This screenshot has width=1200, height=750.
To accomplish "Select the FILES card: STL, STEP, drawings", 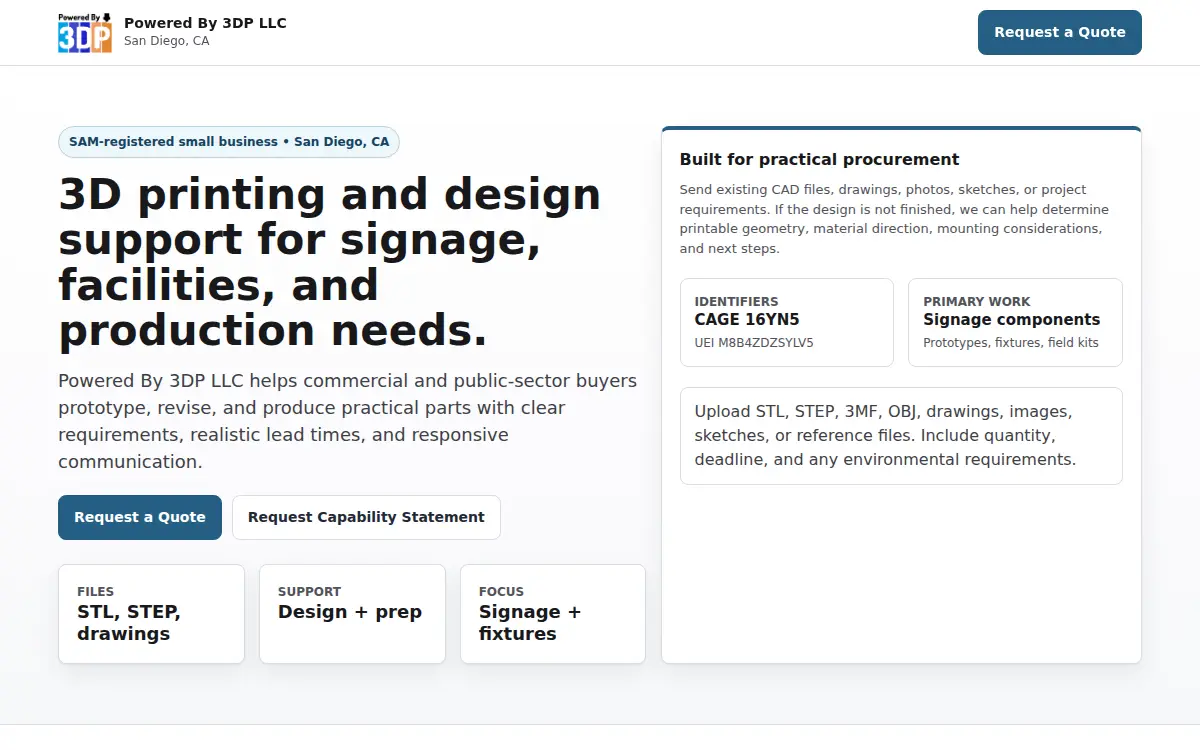I will [x=151, y=614].
